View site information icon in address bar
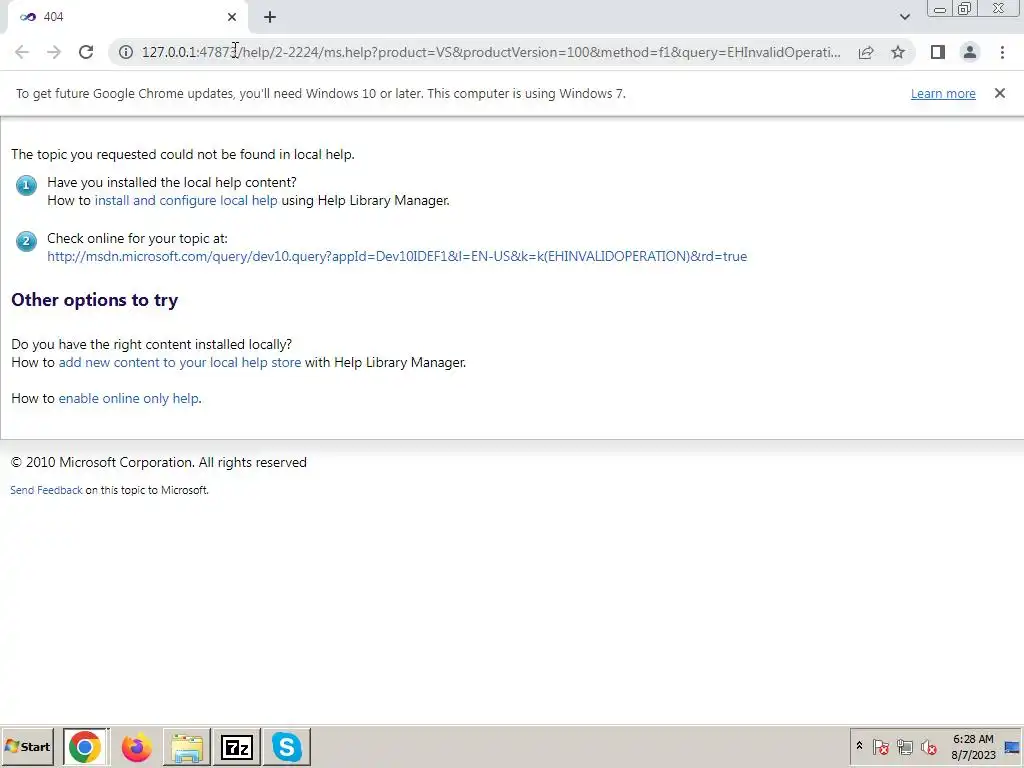Image resolution: width=1024 pixels, height=768 pixels. (x=126, y=52)
